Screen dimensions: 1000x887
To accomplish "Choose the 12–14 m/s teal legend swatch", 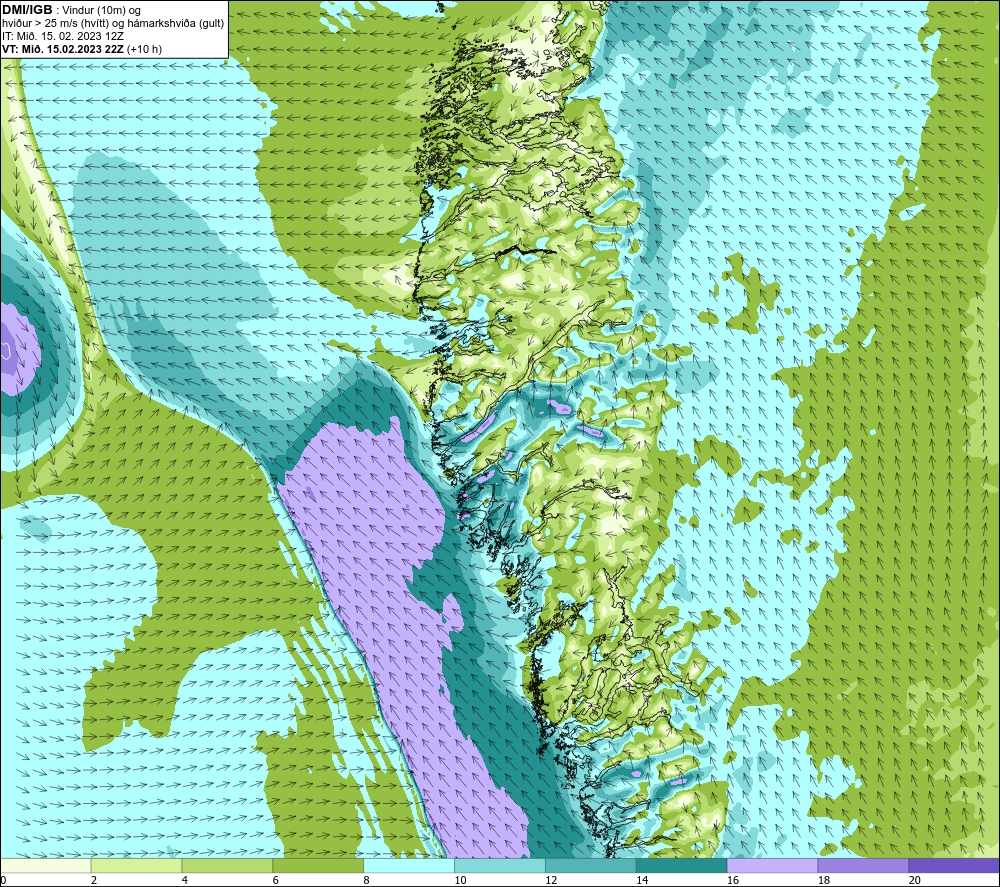I will point(591,865).
